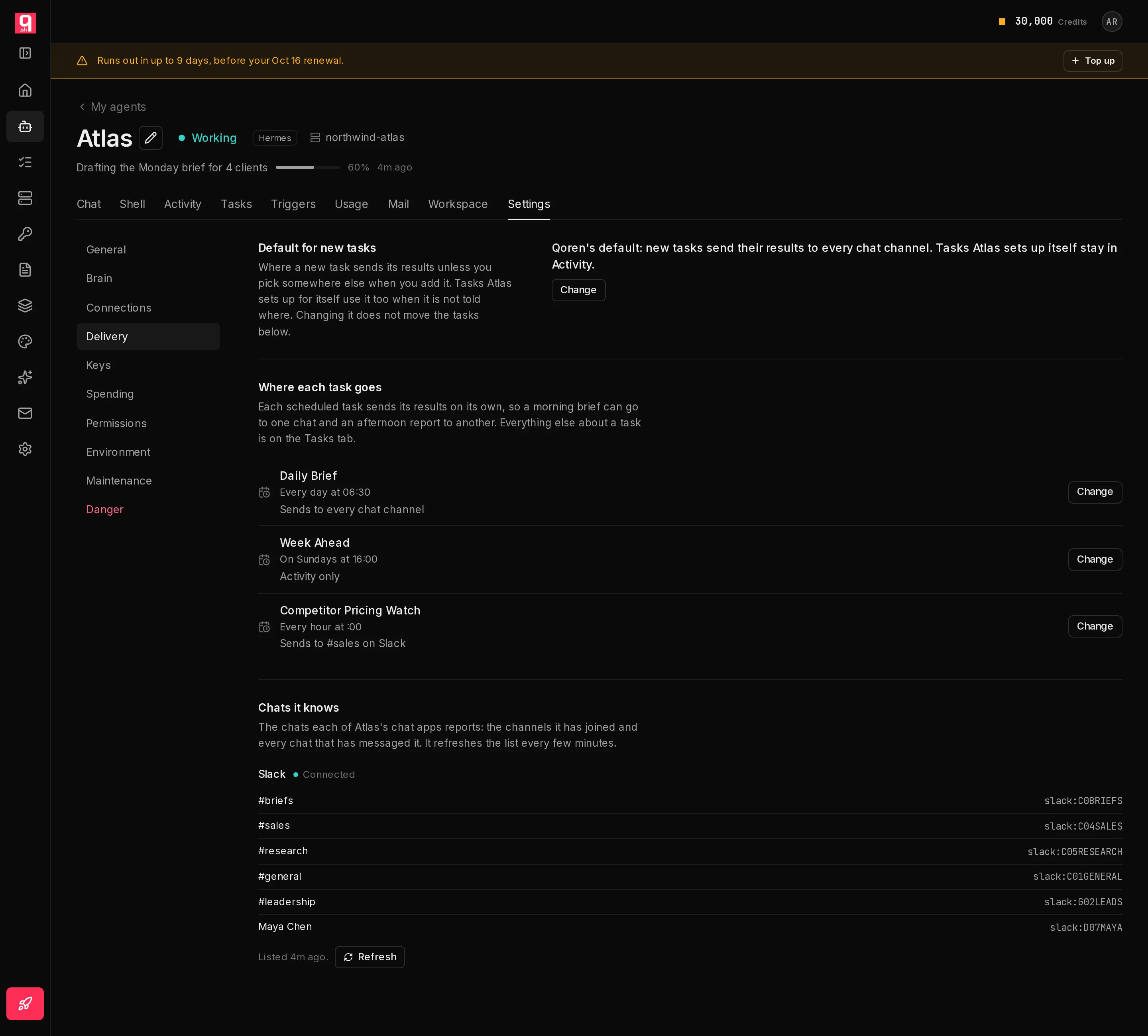Open the Usage tab
Viewport: 1148px width, 1036px height.
point(351,204)
